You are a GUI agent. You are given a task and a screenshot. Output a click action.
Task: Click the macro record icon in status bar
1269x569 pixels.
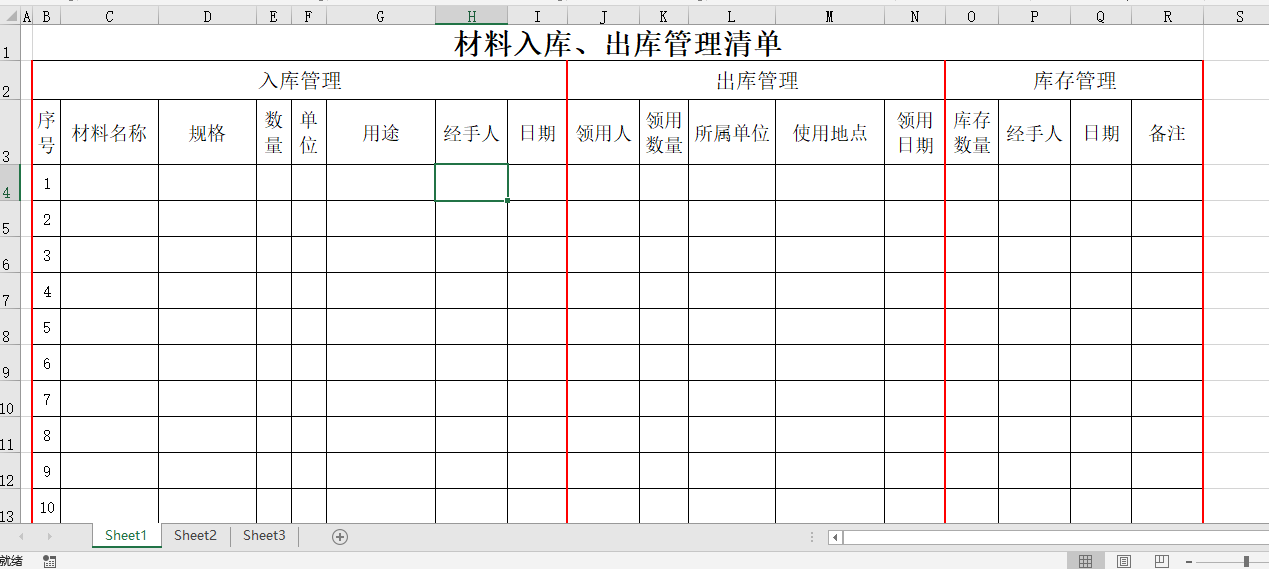tap(50, 561)
